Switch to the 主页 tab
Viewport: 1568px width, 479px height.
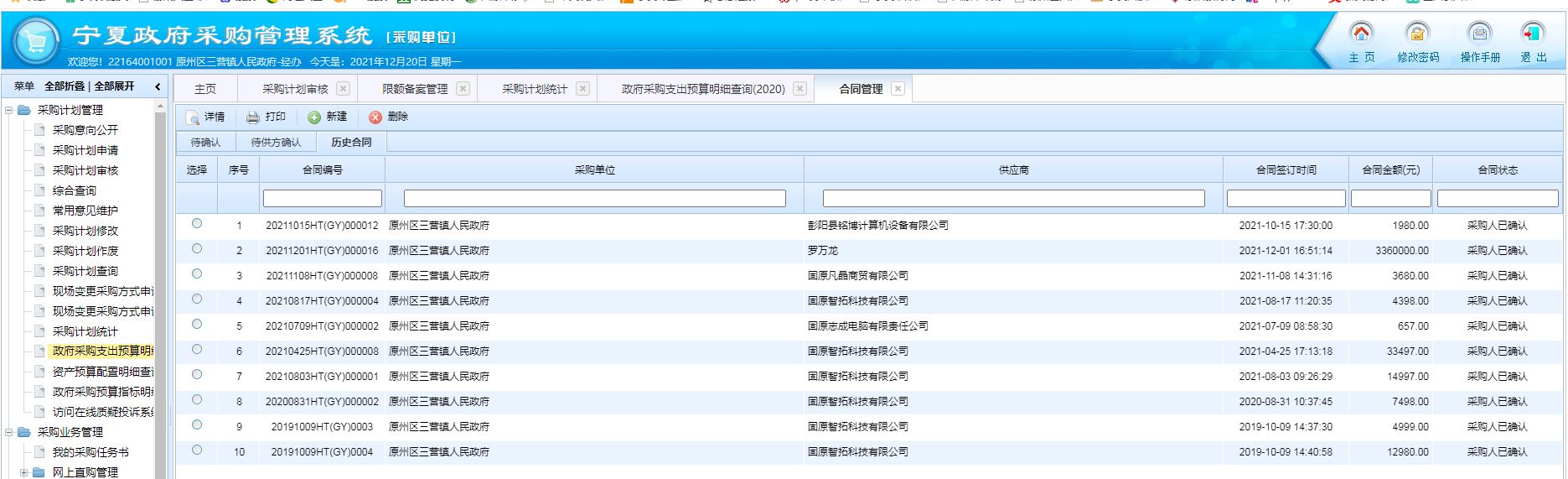pyautogui.click(x=205, y=89)
